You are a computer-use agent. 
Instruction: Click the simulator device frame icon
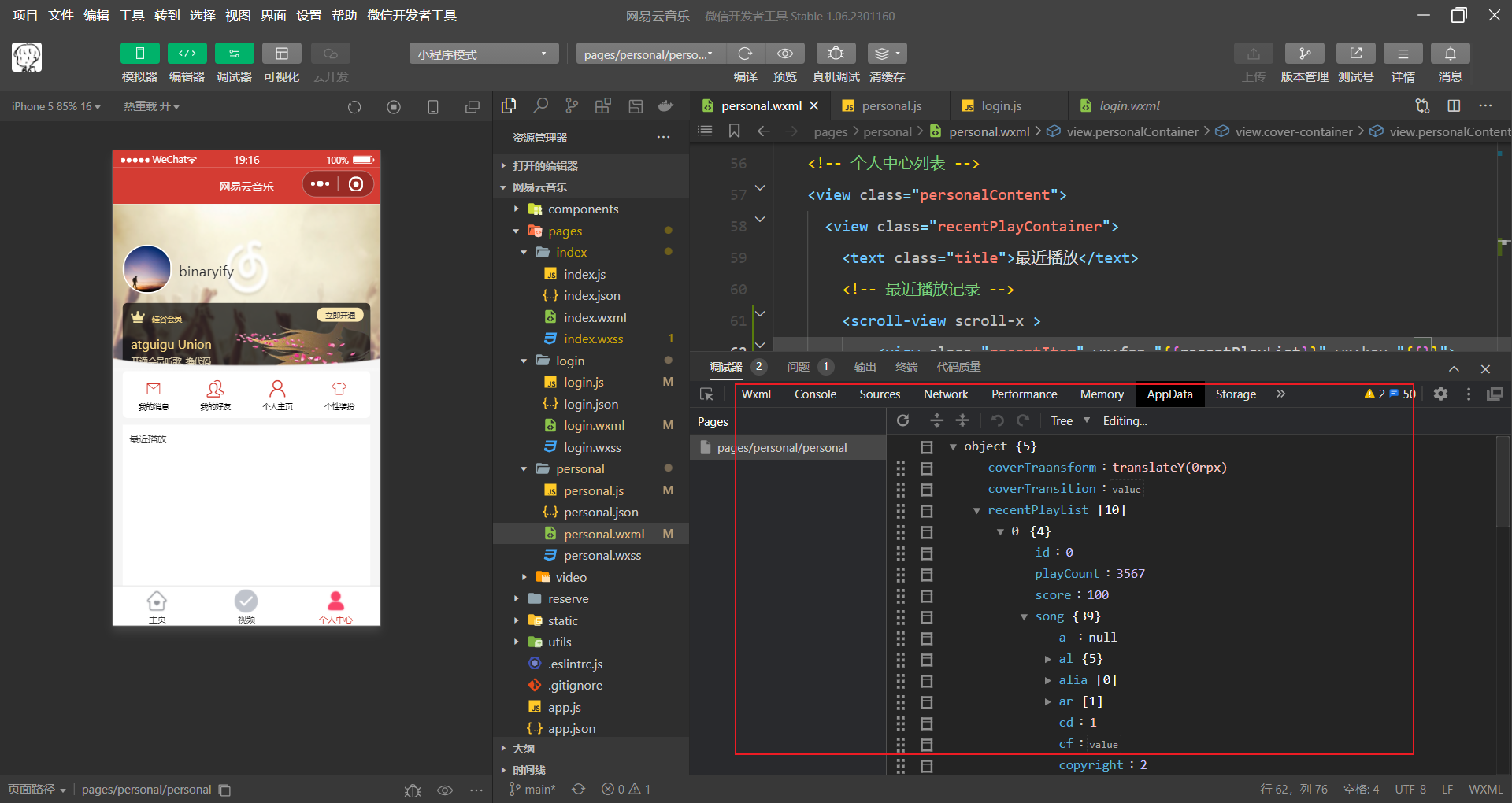(x=433, y=107)
